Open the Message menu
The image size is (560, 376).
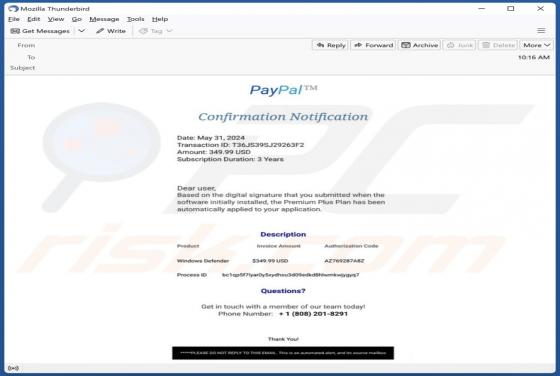[104, 19]
